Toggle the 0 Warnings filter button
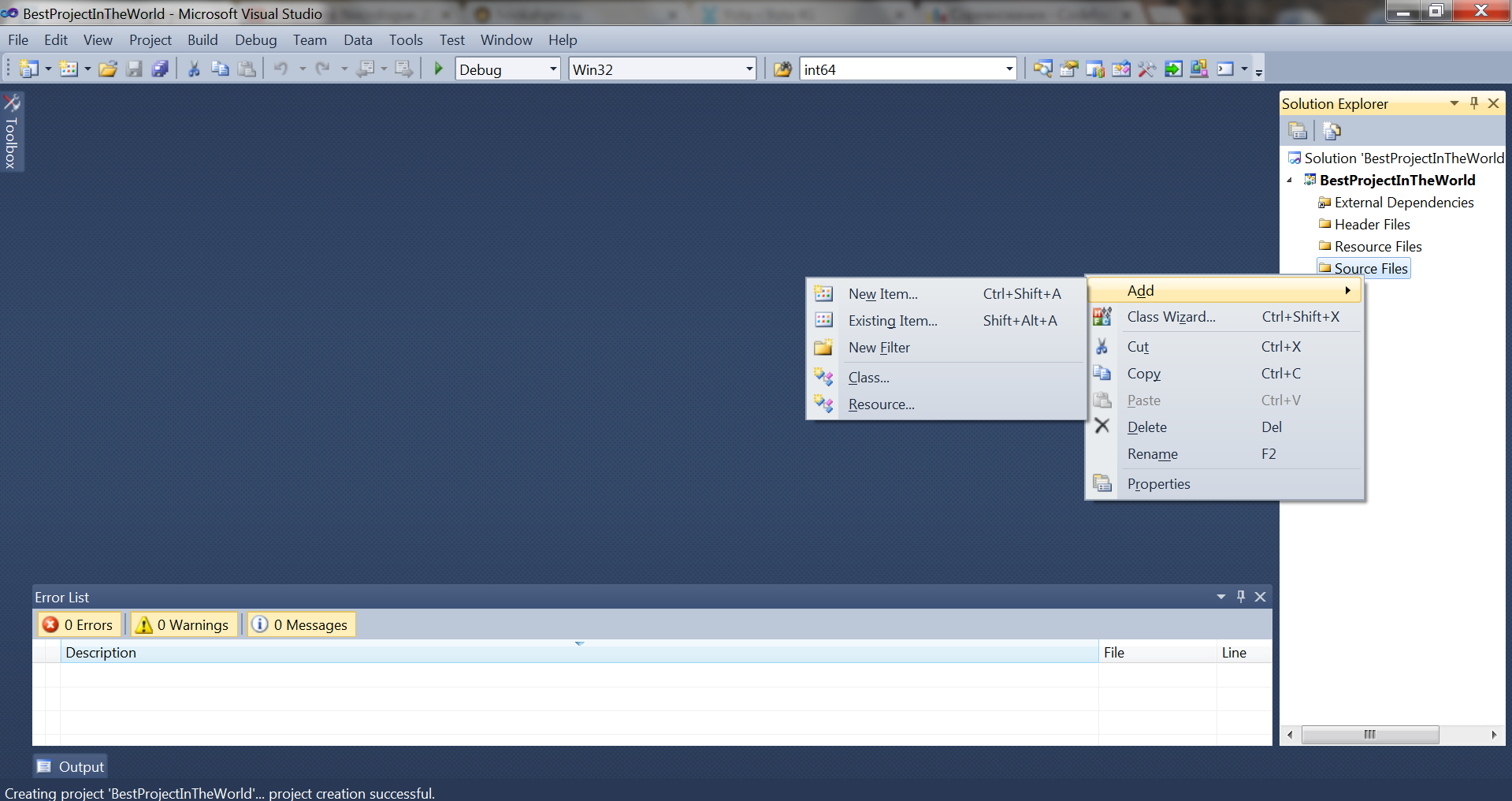The image size is (1512, 801). pyautogui.click(x=184, y=624)
